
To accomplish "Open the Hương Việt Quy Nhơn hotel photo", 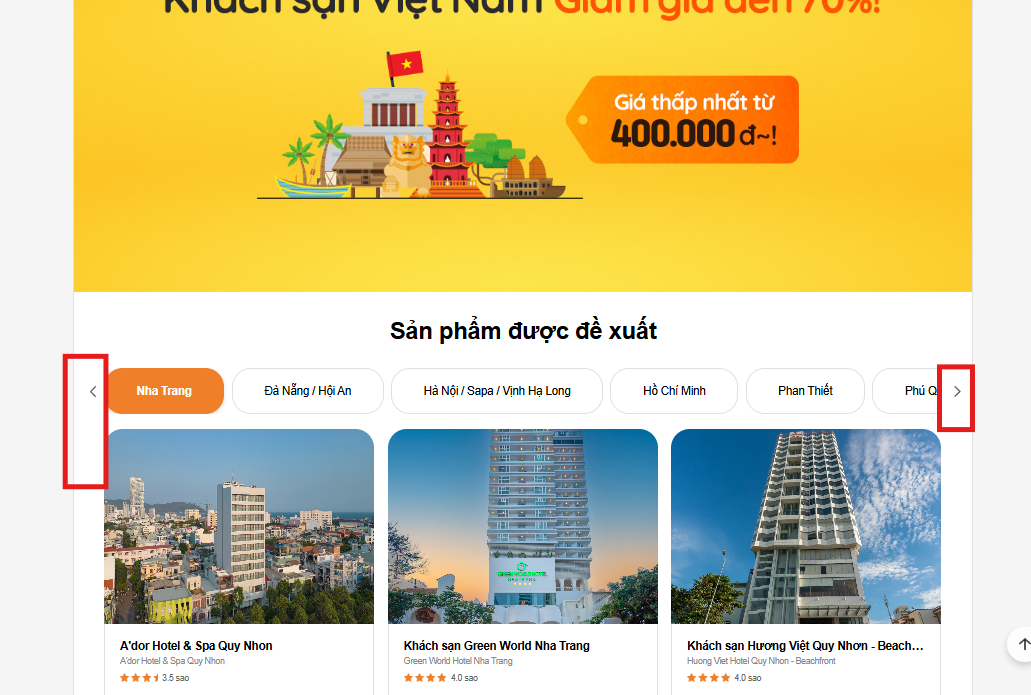I will (805, 526).
